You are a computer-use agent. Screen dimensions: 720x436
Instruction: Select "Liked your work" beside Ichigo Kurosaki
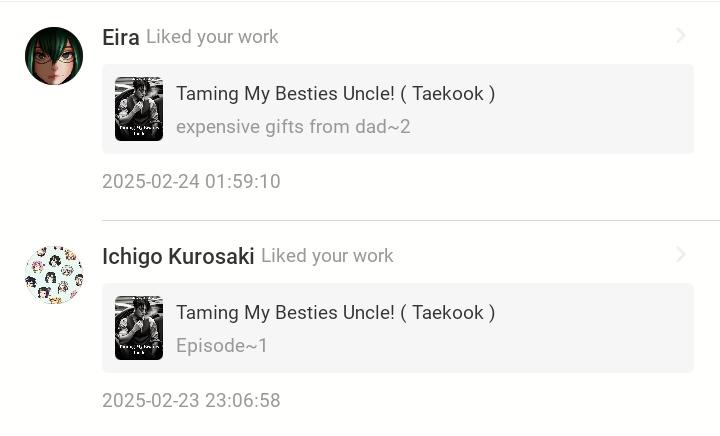pyautogui.click(x=327, y=256)
